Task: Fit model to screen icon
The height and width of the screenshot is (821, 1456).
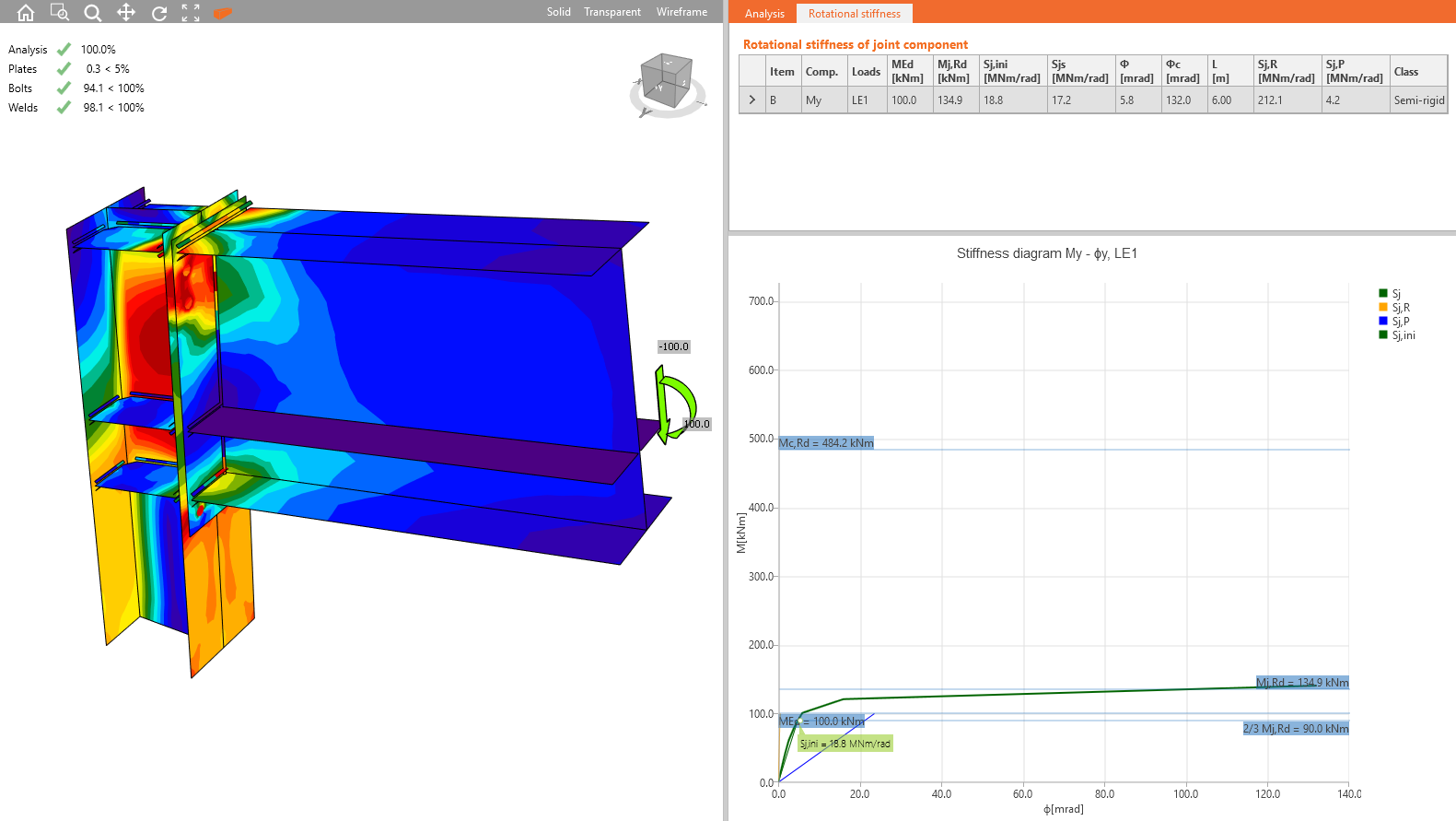Action: click(191, 12)
